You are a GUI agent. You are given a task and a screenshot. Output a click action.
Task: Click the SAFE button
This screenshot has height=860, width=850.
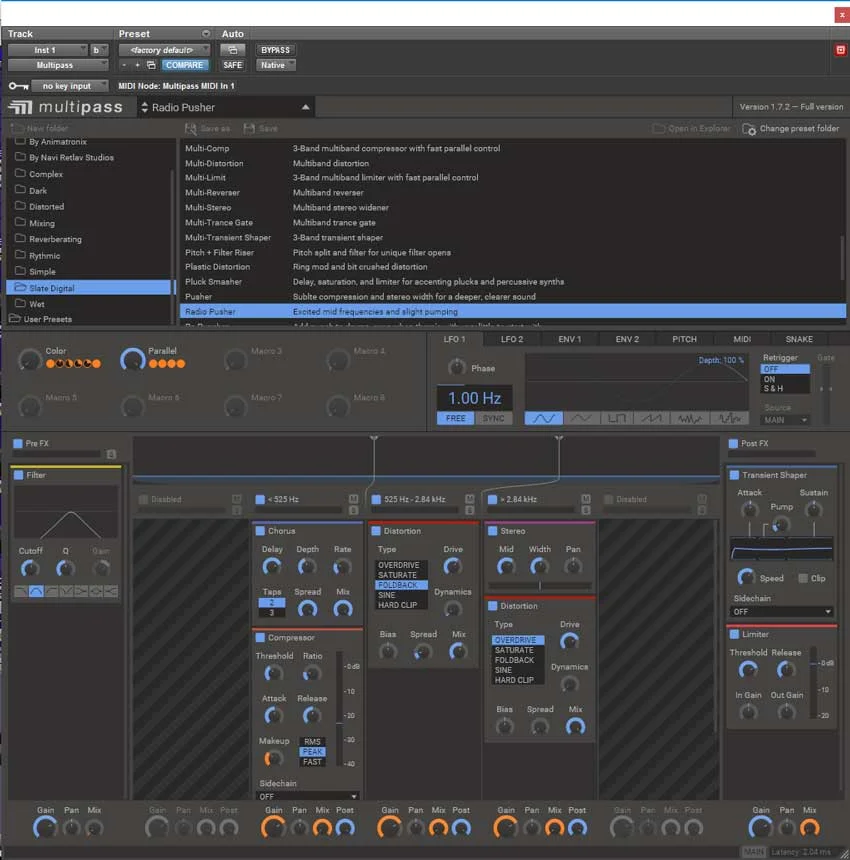pyautogui.click(x=233, y=65)
